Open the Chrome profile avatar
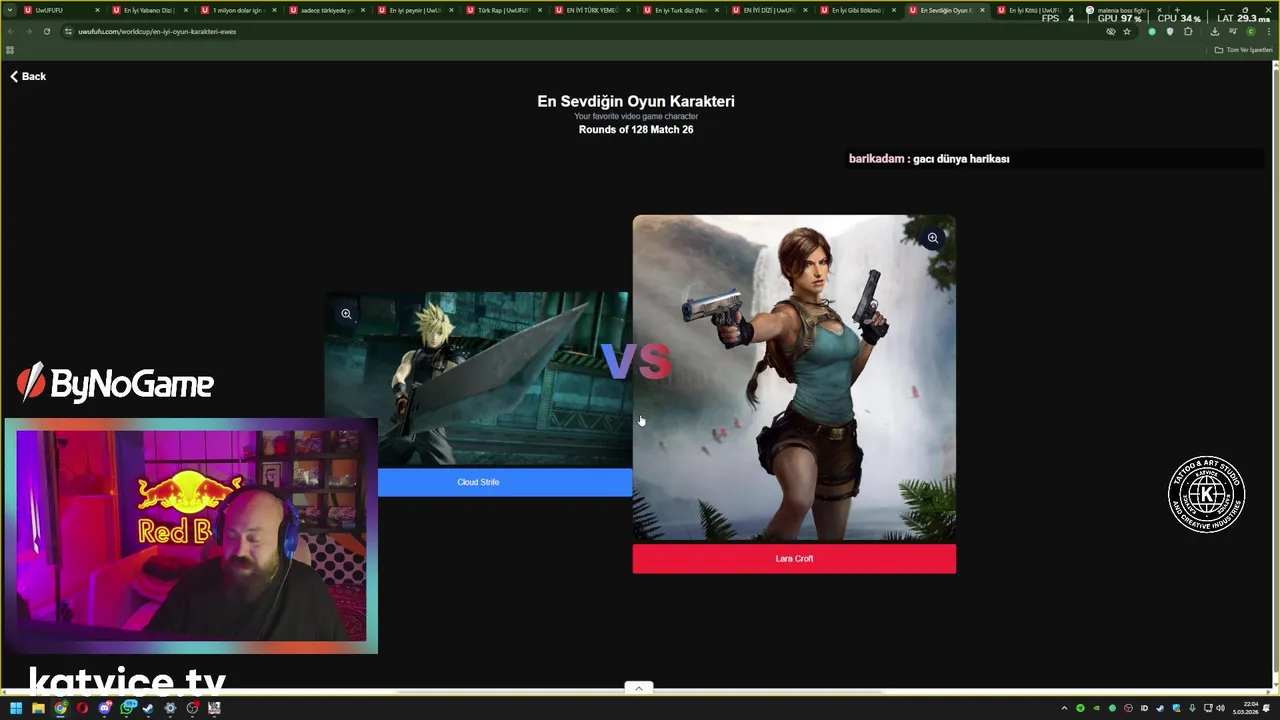This screenshot has height=720, width=1280. [1250, 31]
